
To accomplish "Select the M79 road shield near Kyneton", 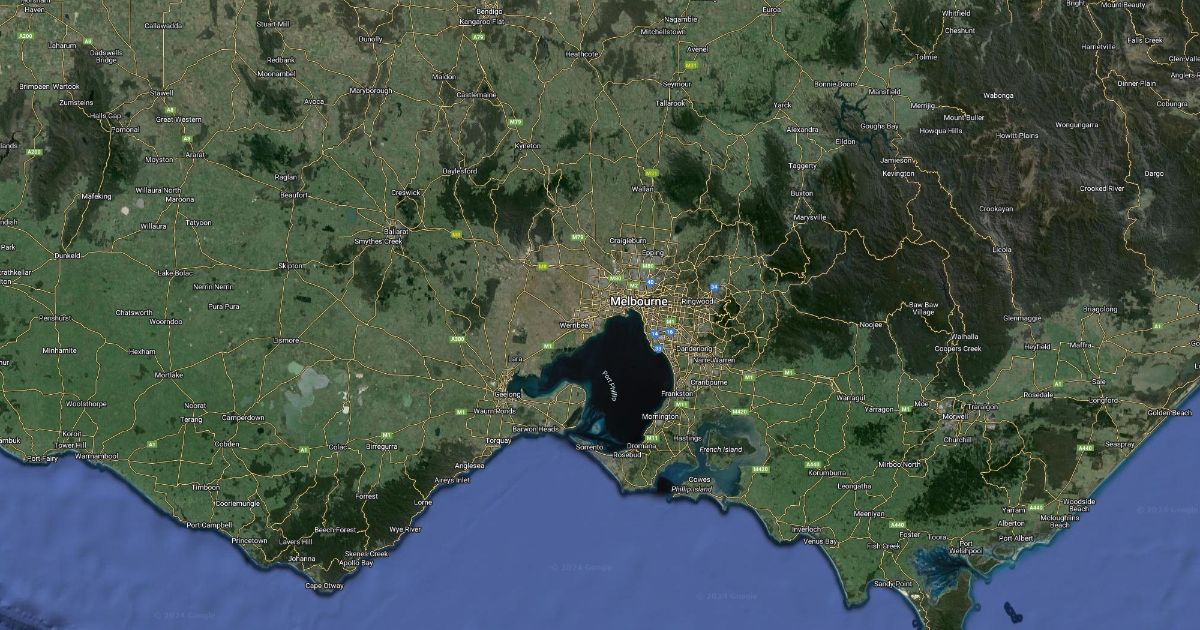I will point(515,122).
